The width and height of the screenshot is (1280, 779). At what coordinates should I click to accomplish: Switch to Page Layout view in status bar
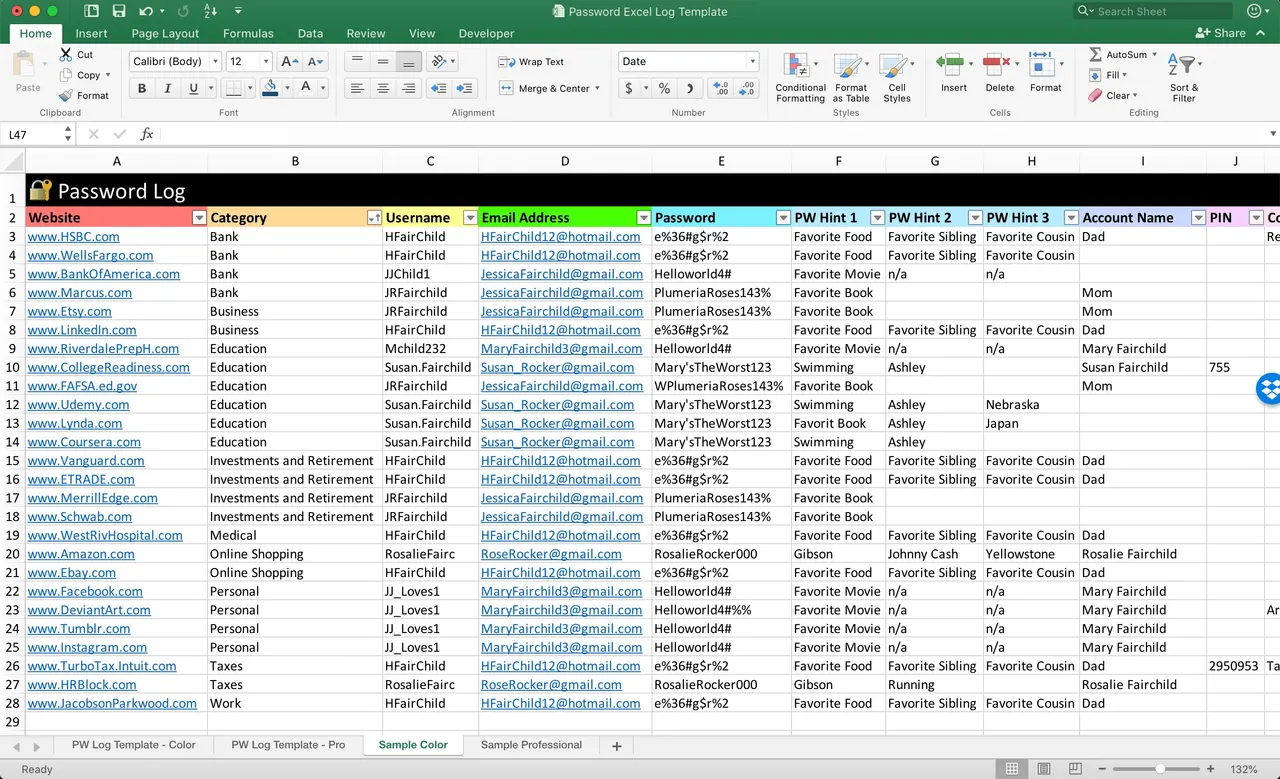click(x=1043, y=769)
